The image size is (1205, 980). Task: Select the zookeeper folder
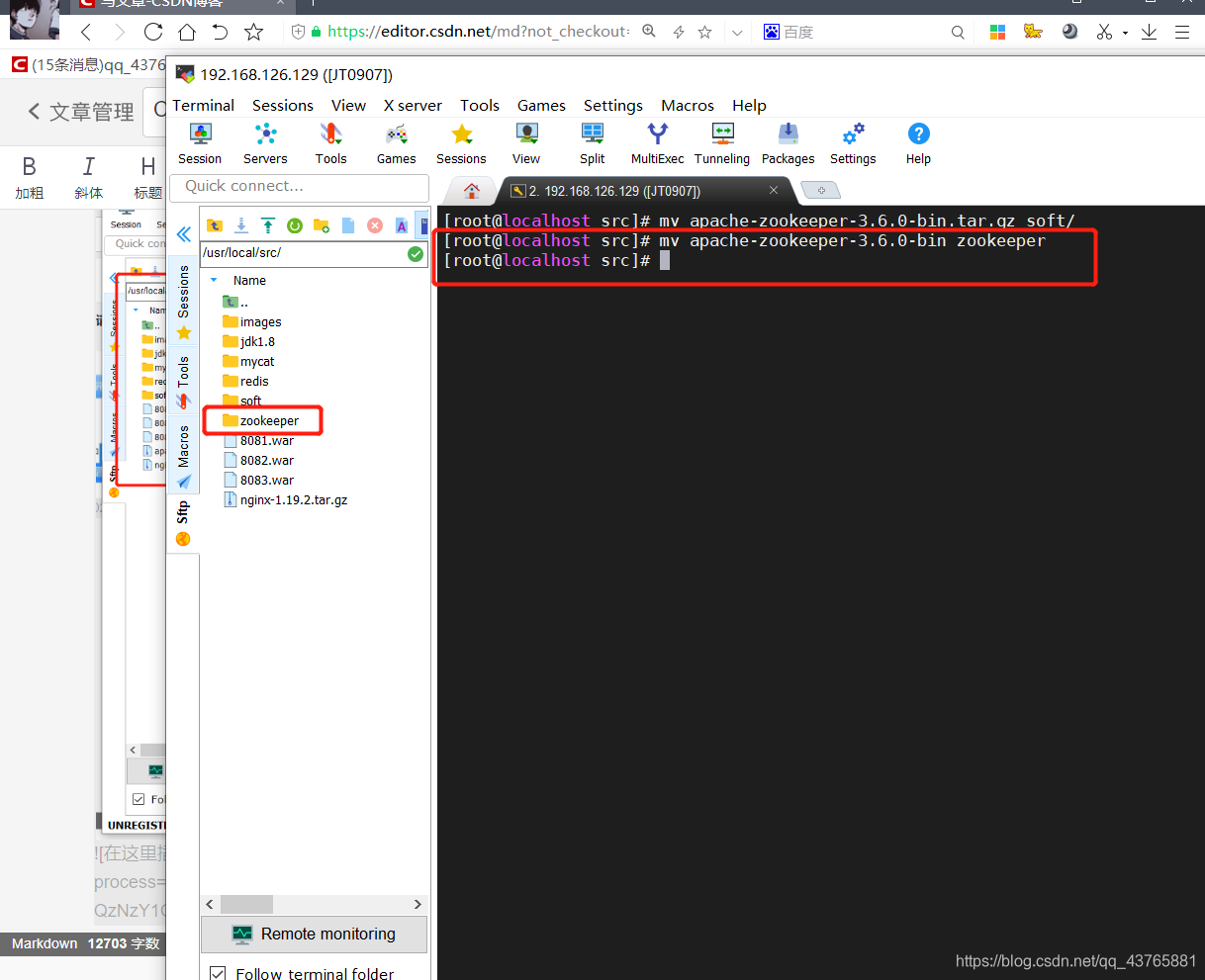pos(261,420)
